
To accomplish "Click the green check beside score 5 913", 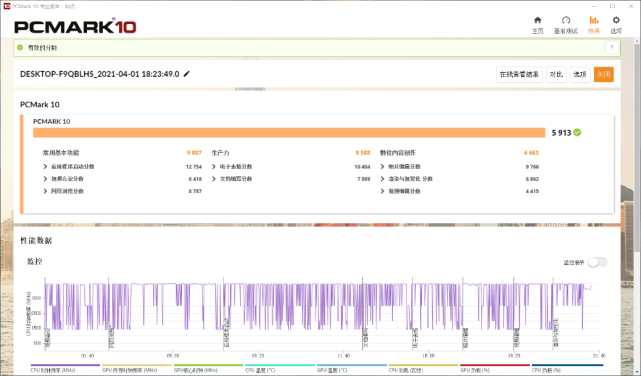I will pos(577,132).
